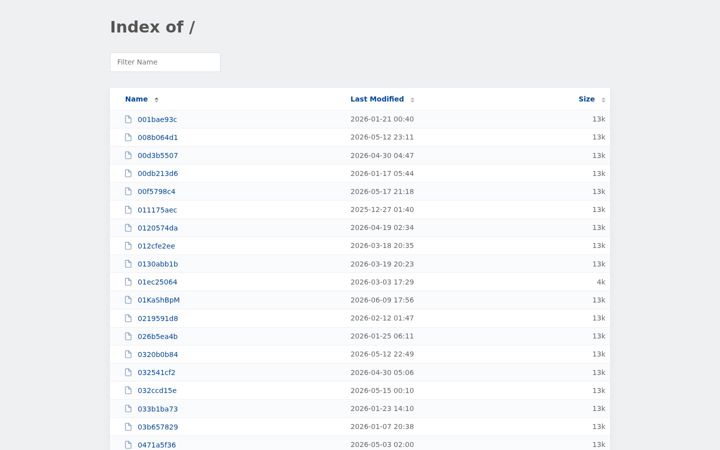
Task: Focus the Filter Name input field
Action: click(x=165, y=62)
